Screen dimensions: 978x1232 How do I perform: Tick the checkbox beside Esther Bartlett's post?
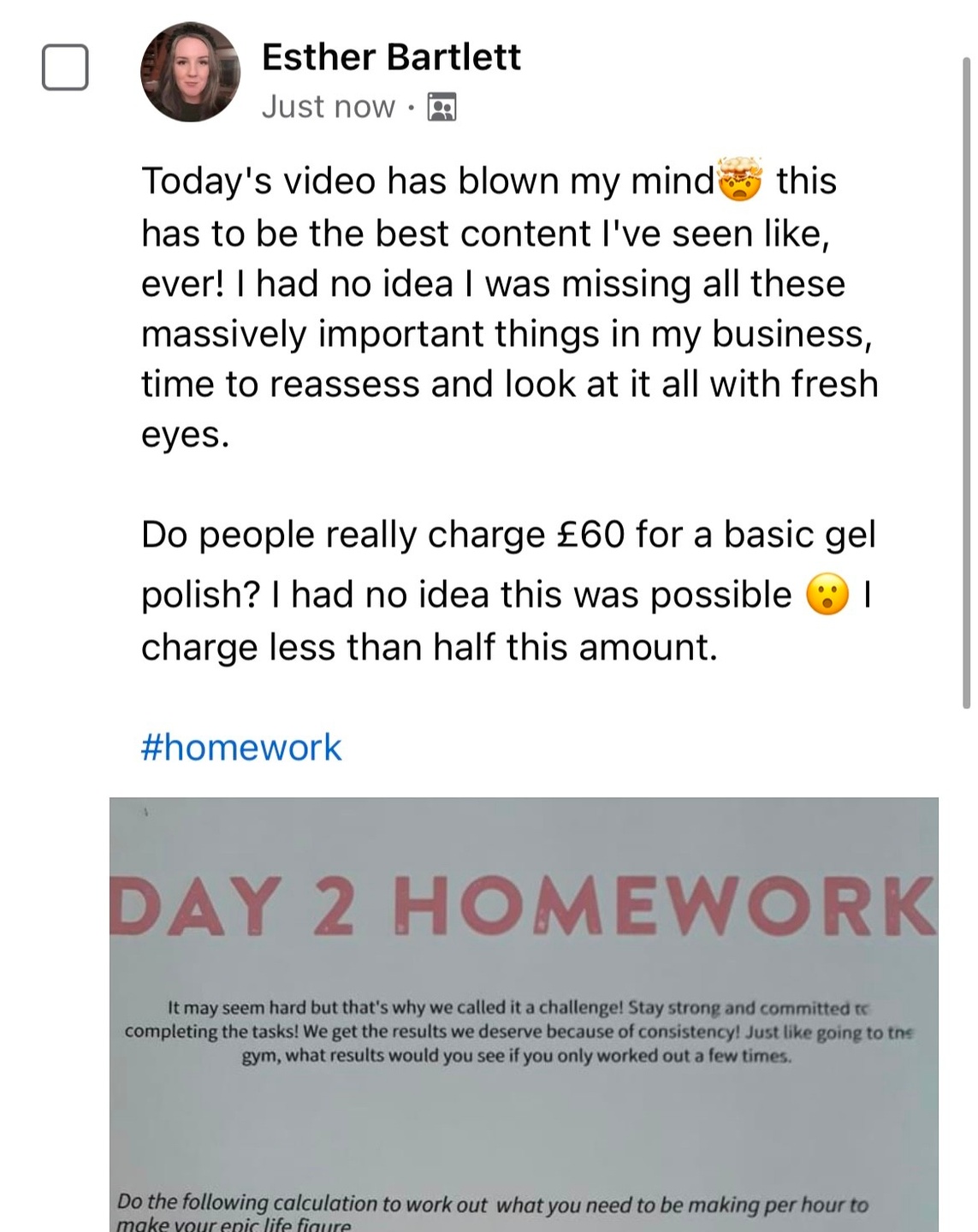click(x=65, y=67)
